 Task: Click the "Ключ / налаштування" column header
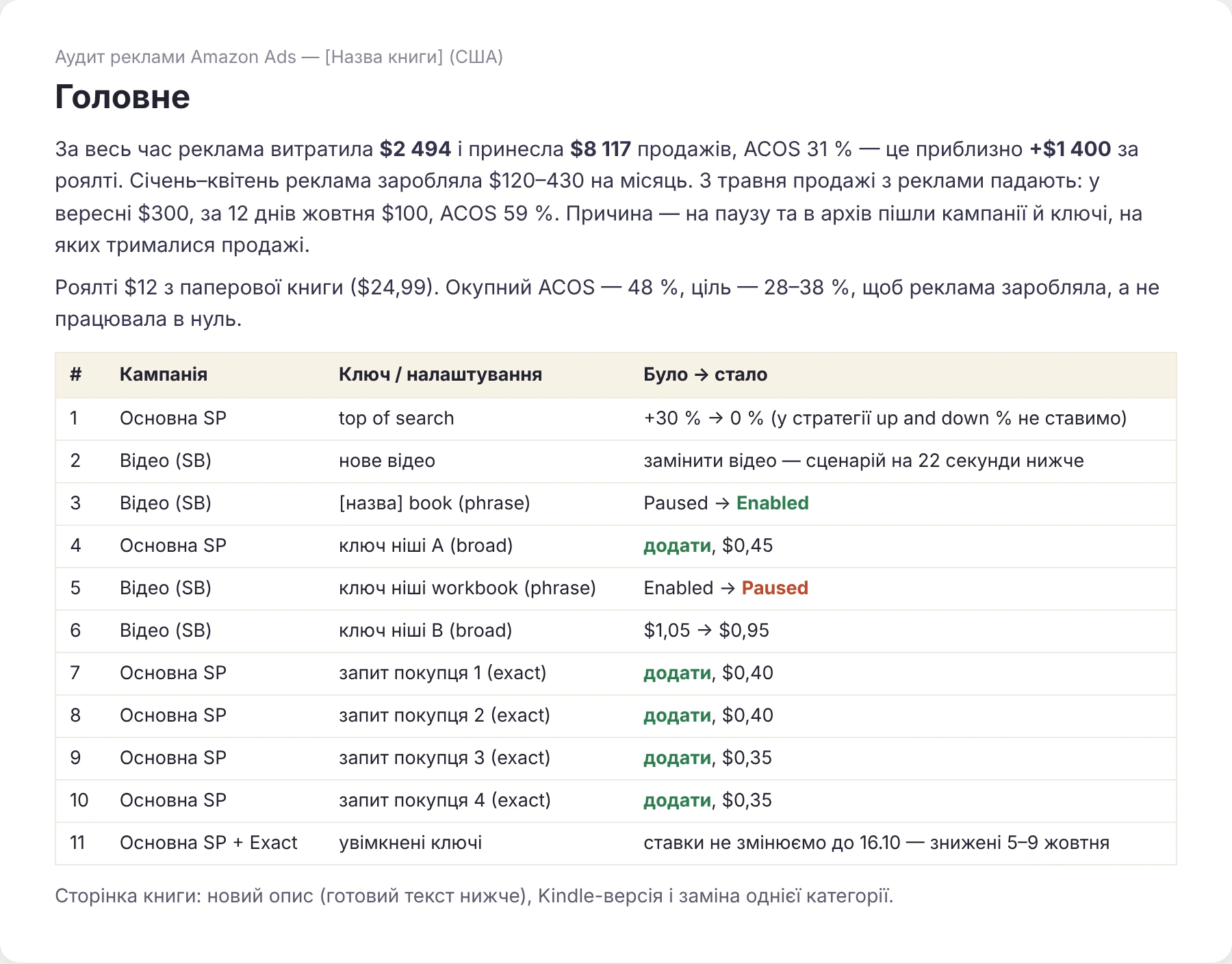point(440,375)
